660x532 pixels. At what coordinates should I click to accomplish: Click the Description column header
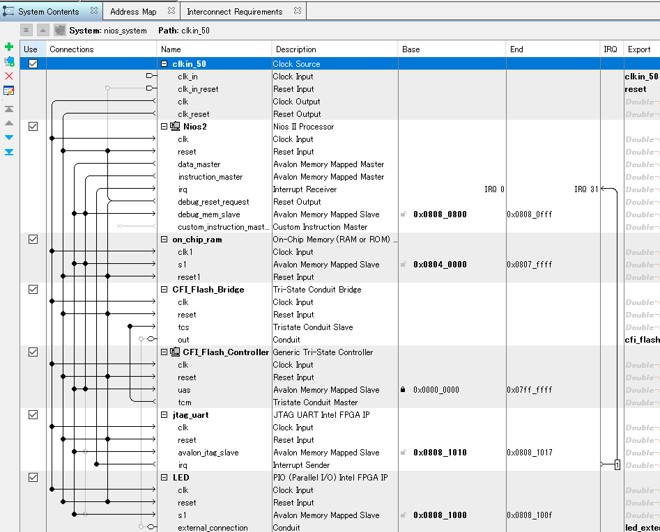point(296,49)
